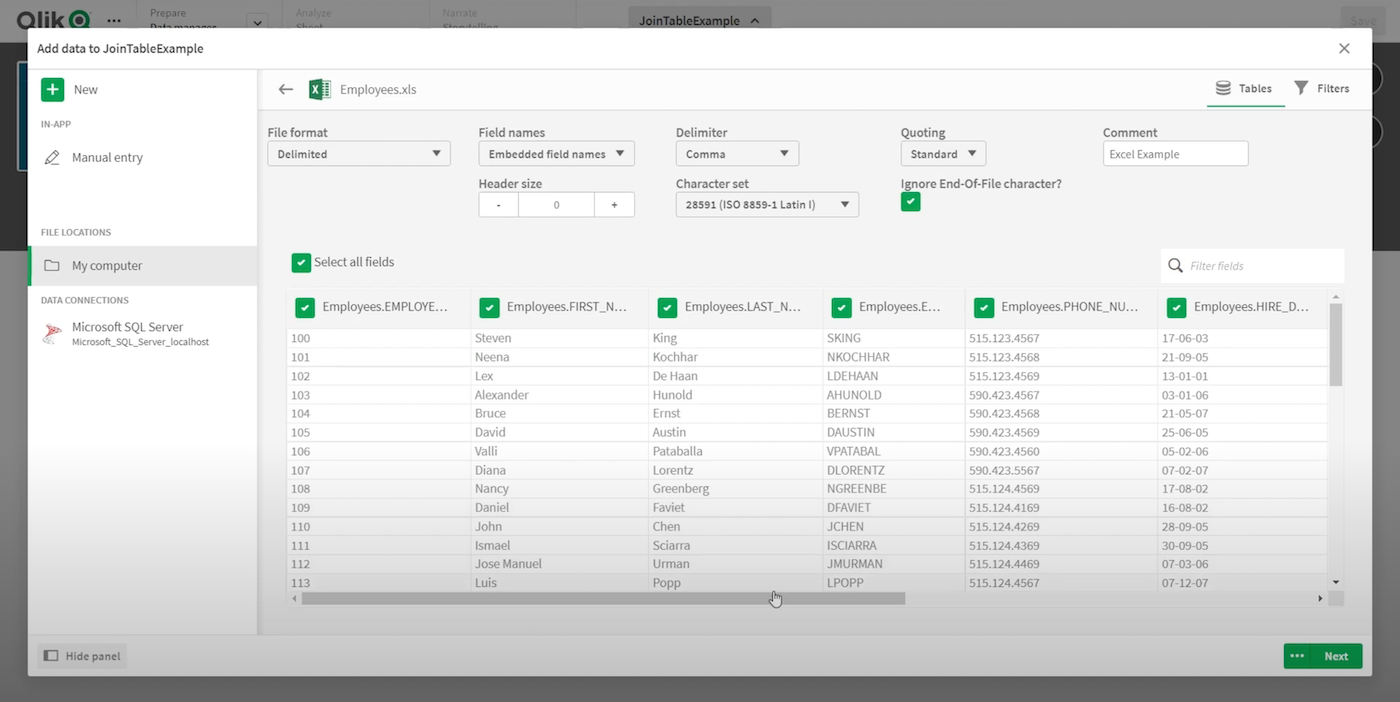Open the Delimiter dropdown showing Comma
This screenshot has height=702, width=1400.
[737, 153]
